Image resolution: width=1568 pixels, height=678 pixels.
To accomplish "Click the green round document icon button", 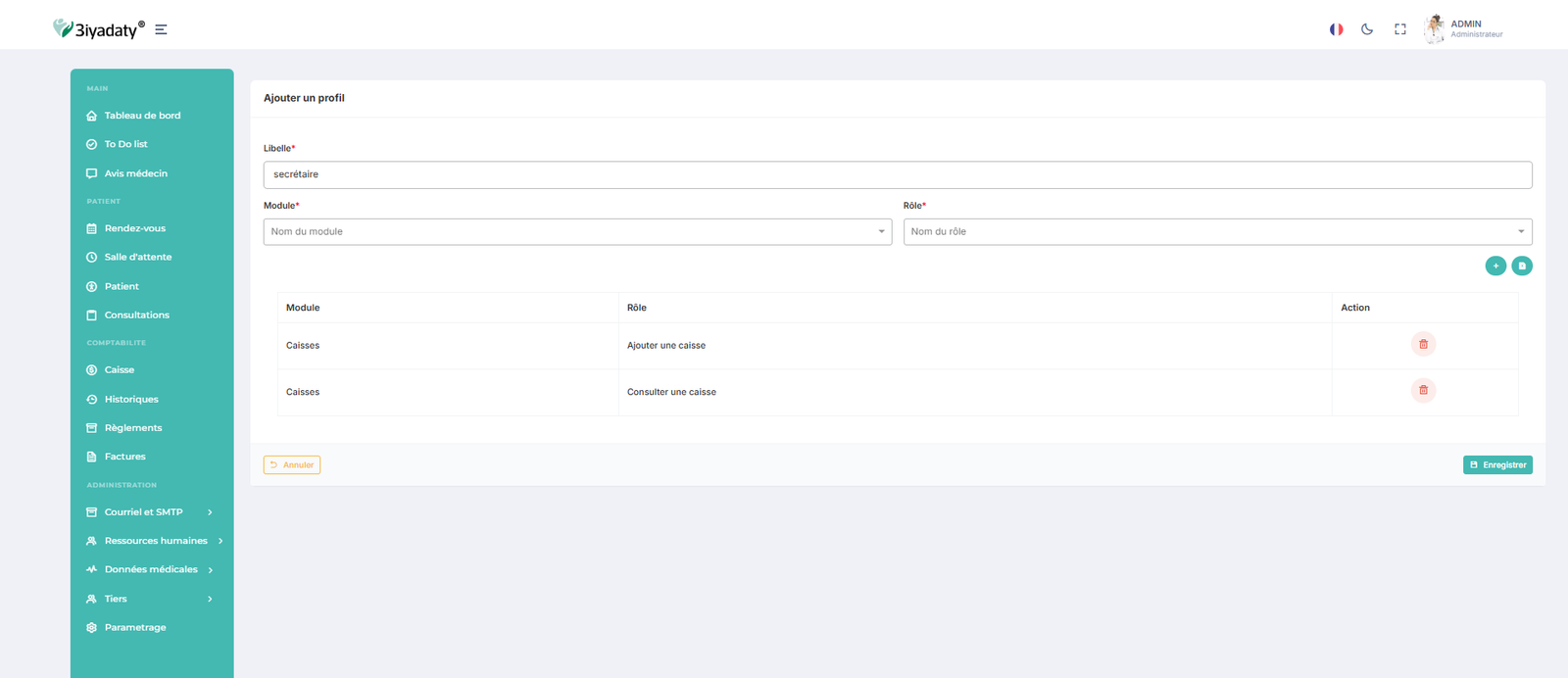I will click(1522, 266).
